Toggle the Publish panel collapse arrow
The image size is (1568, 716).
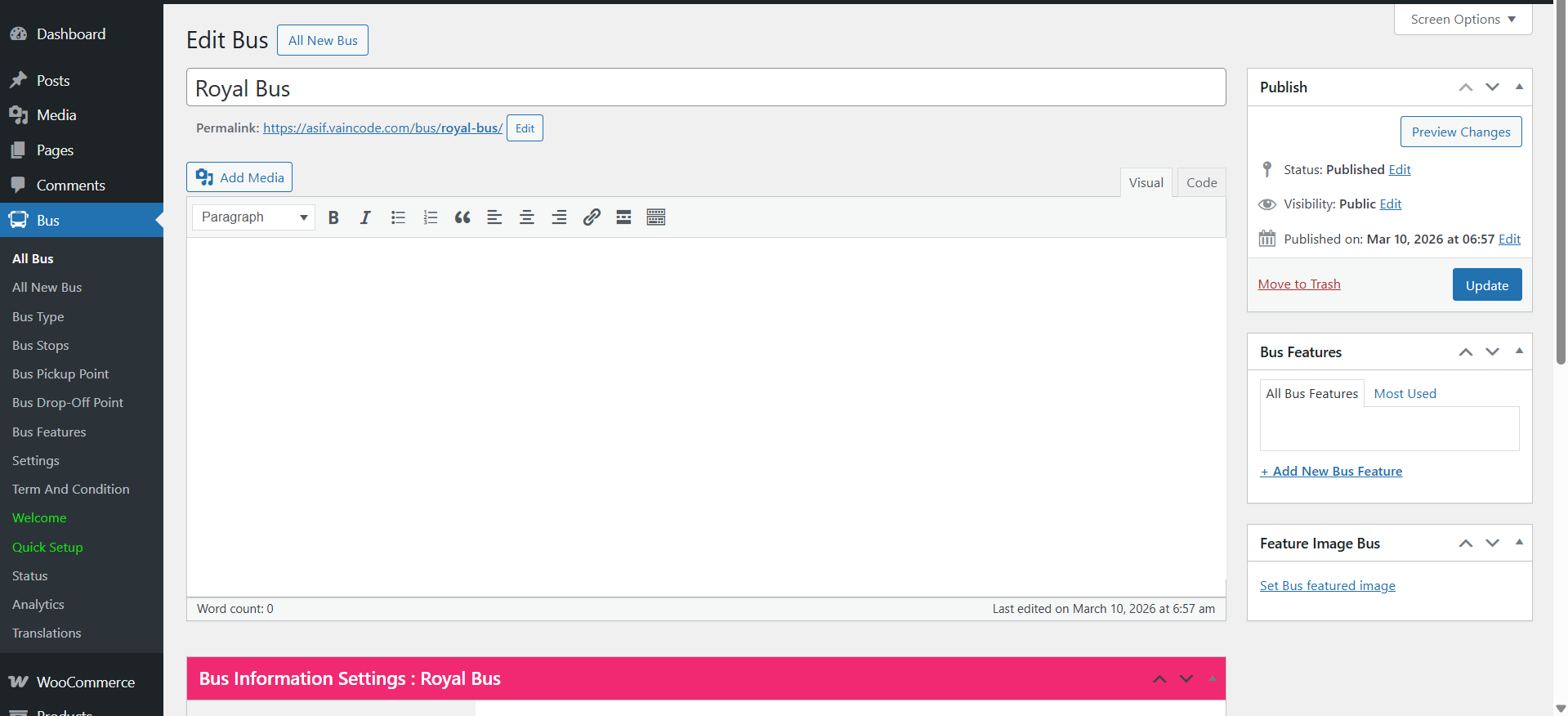tap(1519, 87)
